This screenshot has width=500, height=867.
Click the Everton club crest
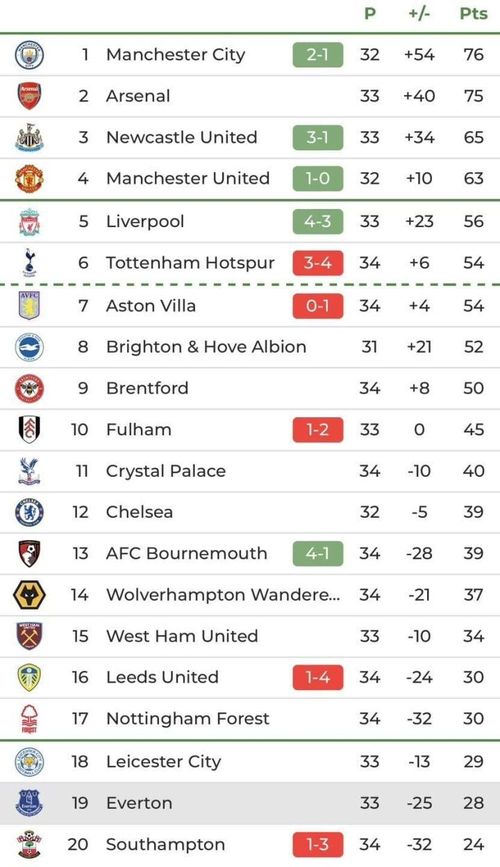click(29, 803)
